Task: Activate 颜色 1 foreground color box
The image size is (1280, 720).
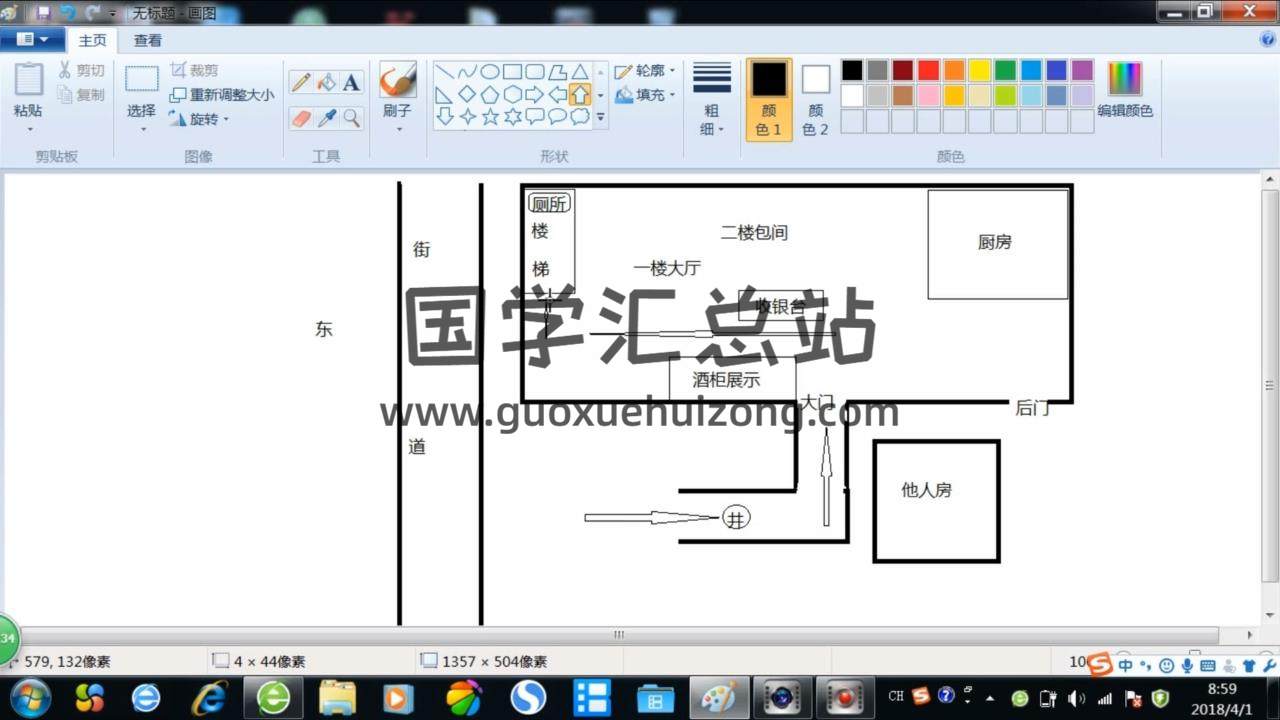Action: pyautogui.click(x=769, y=99)
